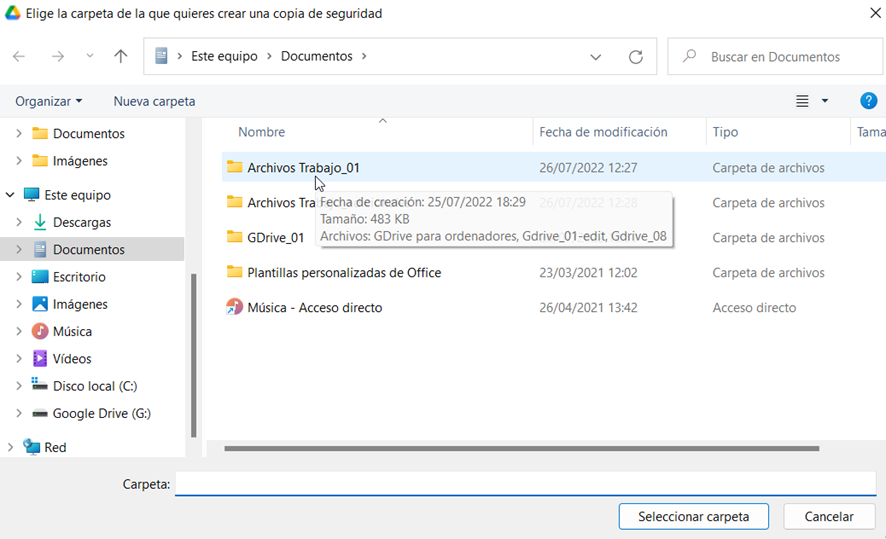Open the Descargas folder in sidebar
886x539 pixels.
[81, 222]
